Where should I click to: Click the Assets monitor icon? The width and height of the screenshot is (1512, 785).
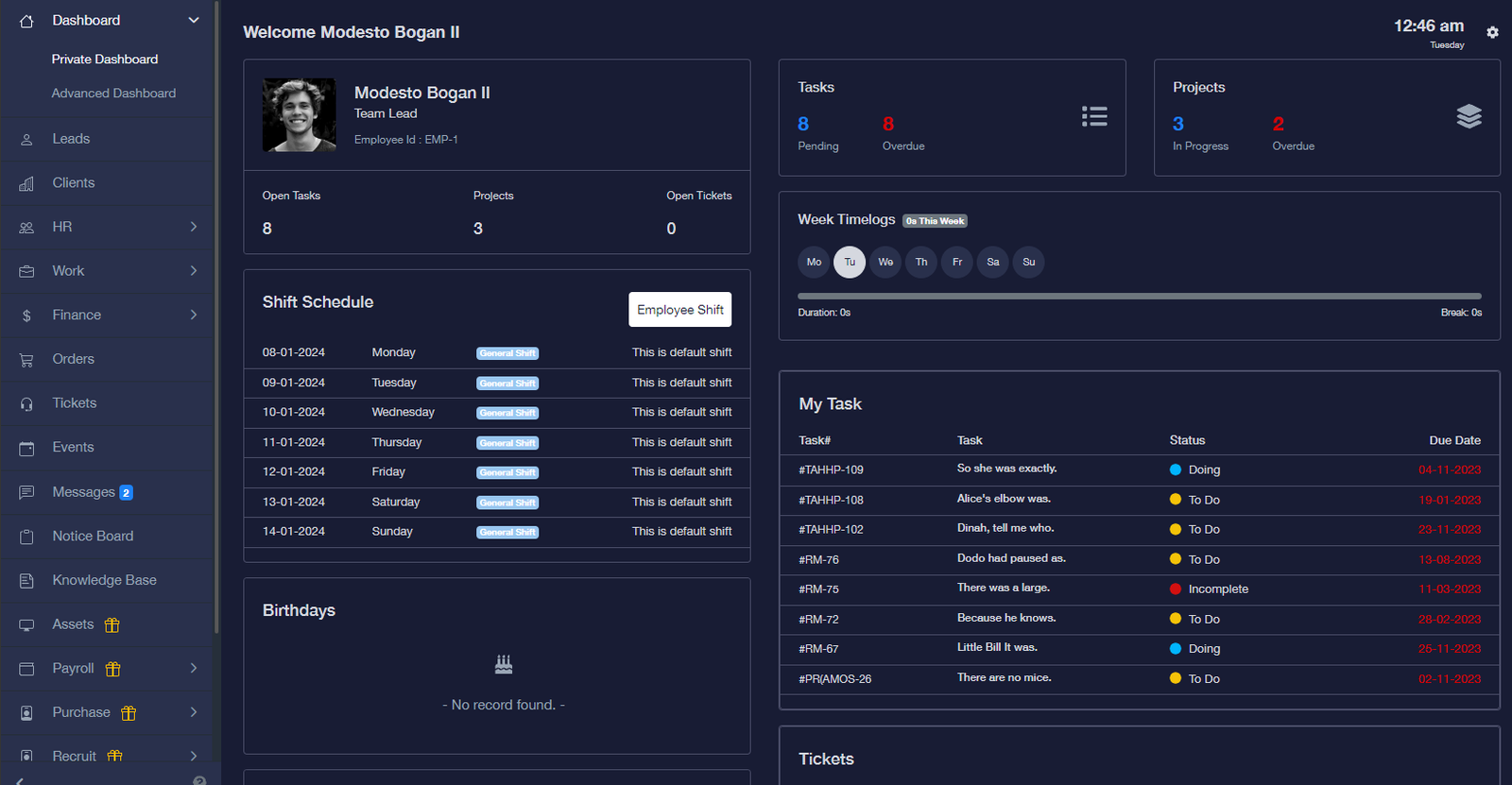[26, 625]
